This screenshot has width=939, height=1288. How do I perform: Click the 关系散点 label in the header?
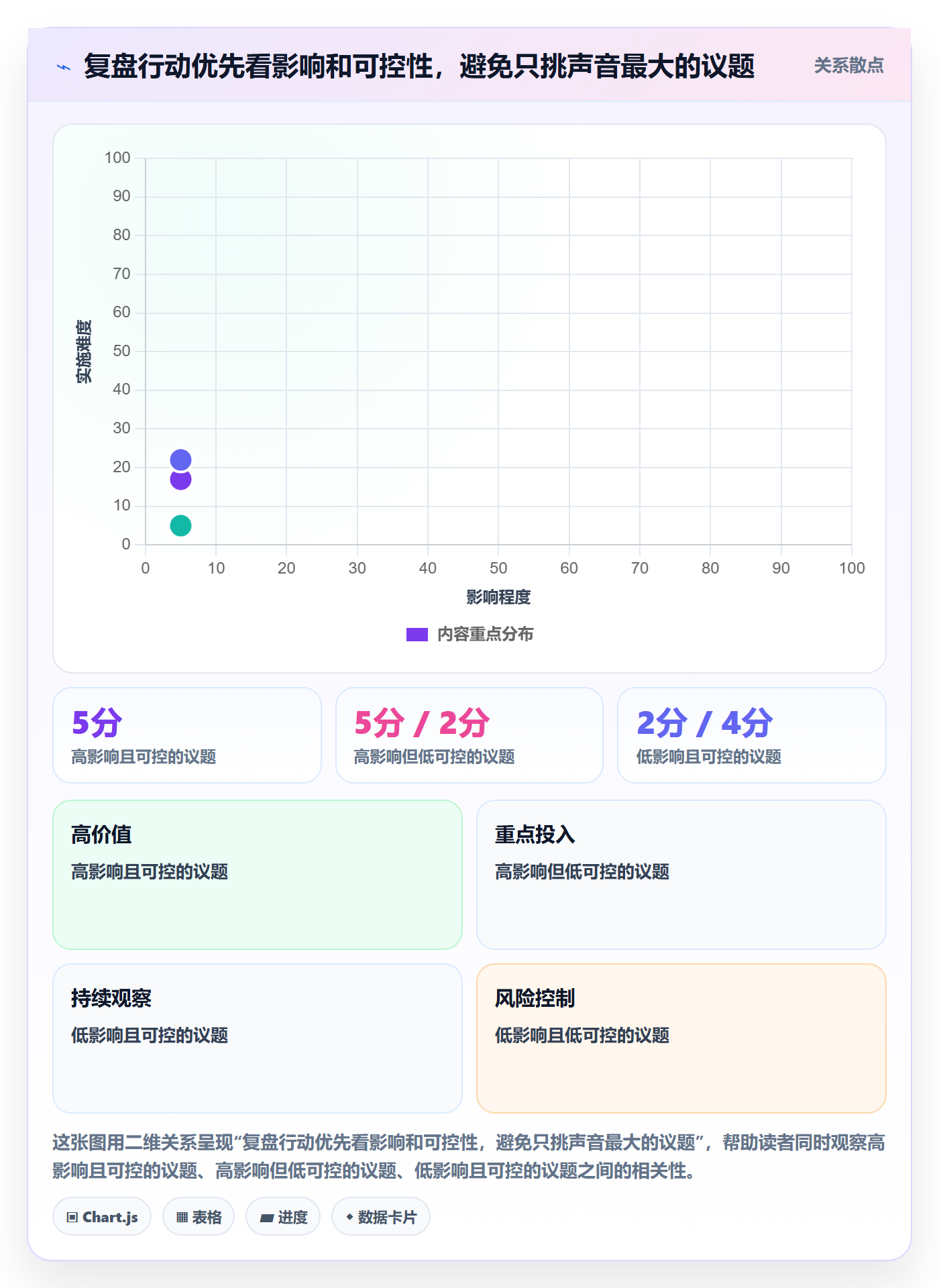click(x=848, y=66)
